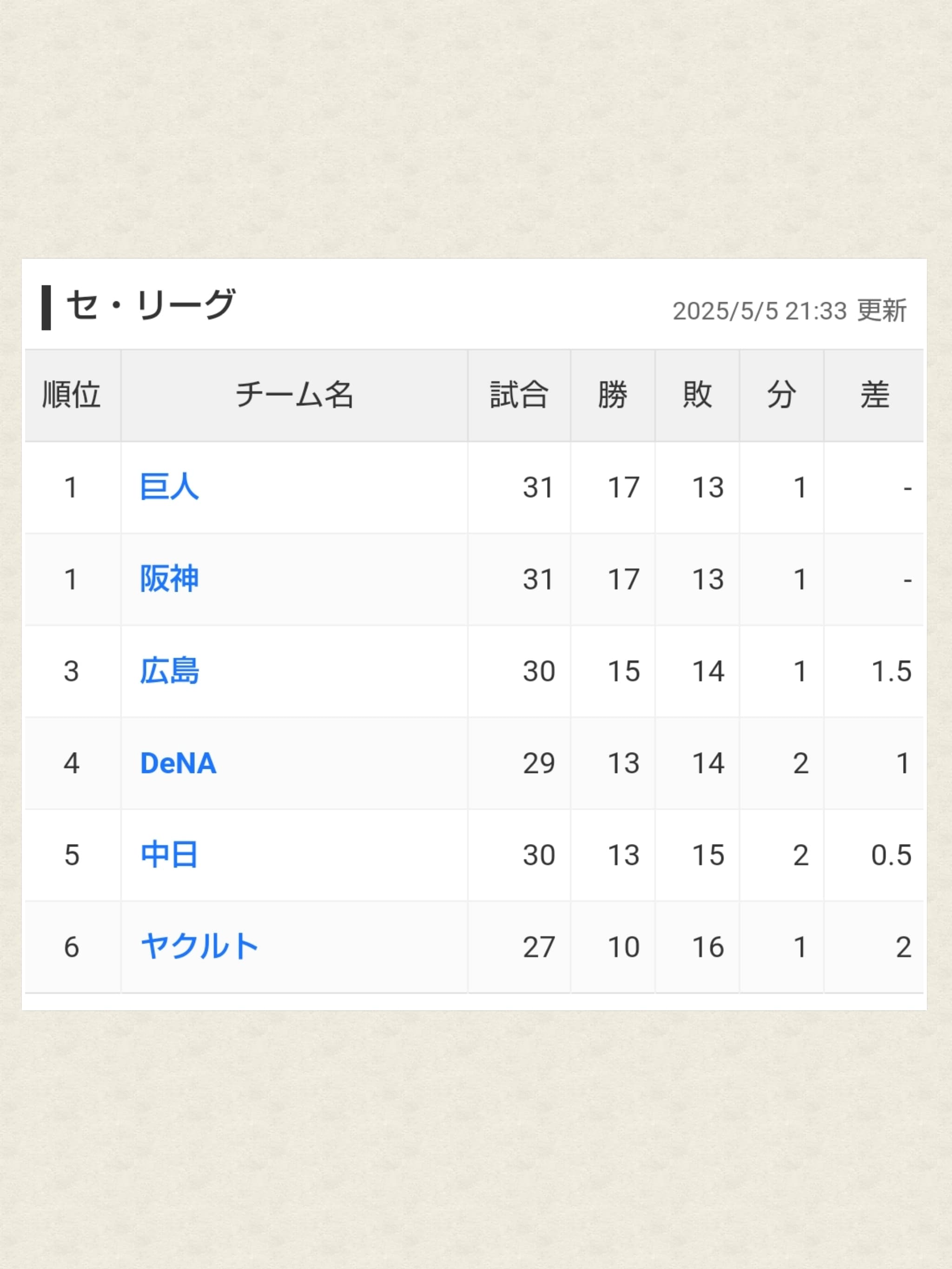Click 巨人's games played value 31
This screenshot has width=952, height=1269.
pyautogui.click(x=538, y=488)
